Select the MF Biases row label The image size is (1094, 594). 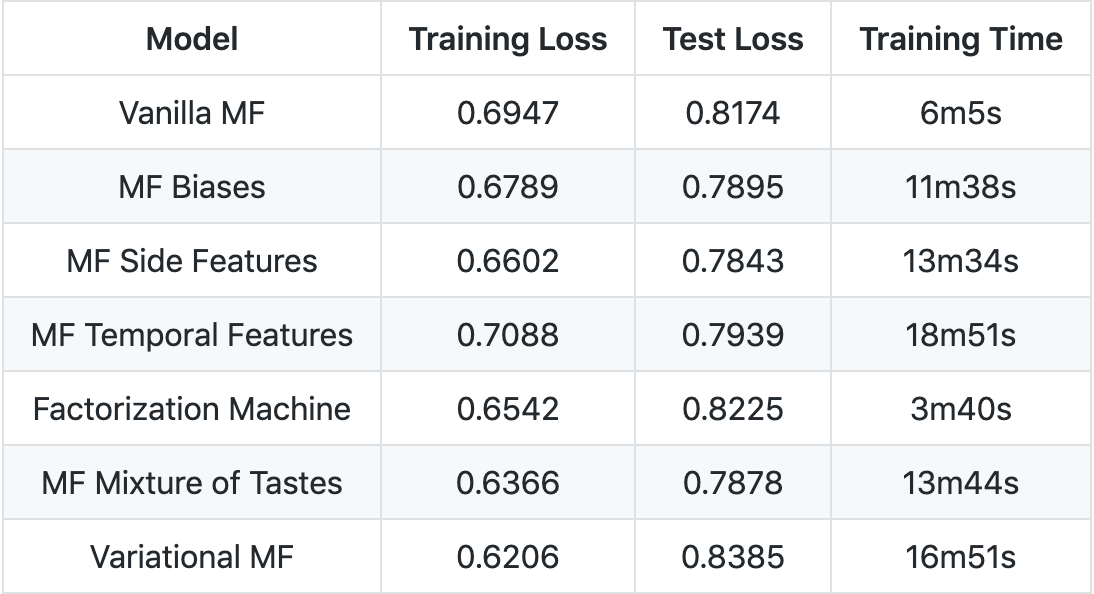(192, 187)
